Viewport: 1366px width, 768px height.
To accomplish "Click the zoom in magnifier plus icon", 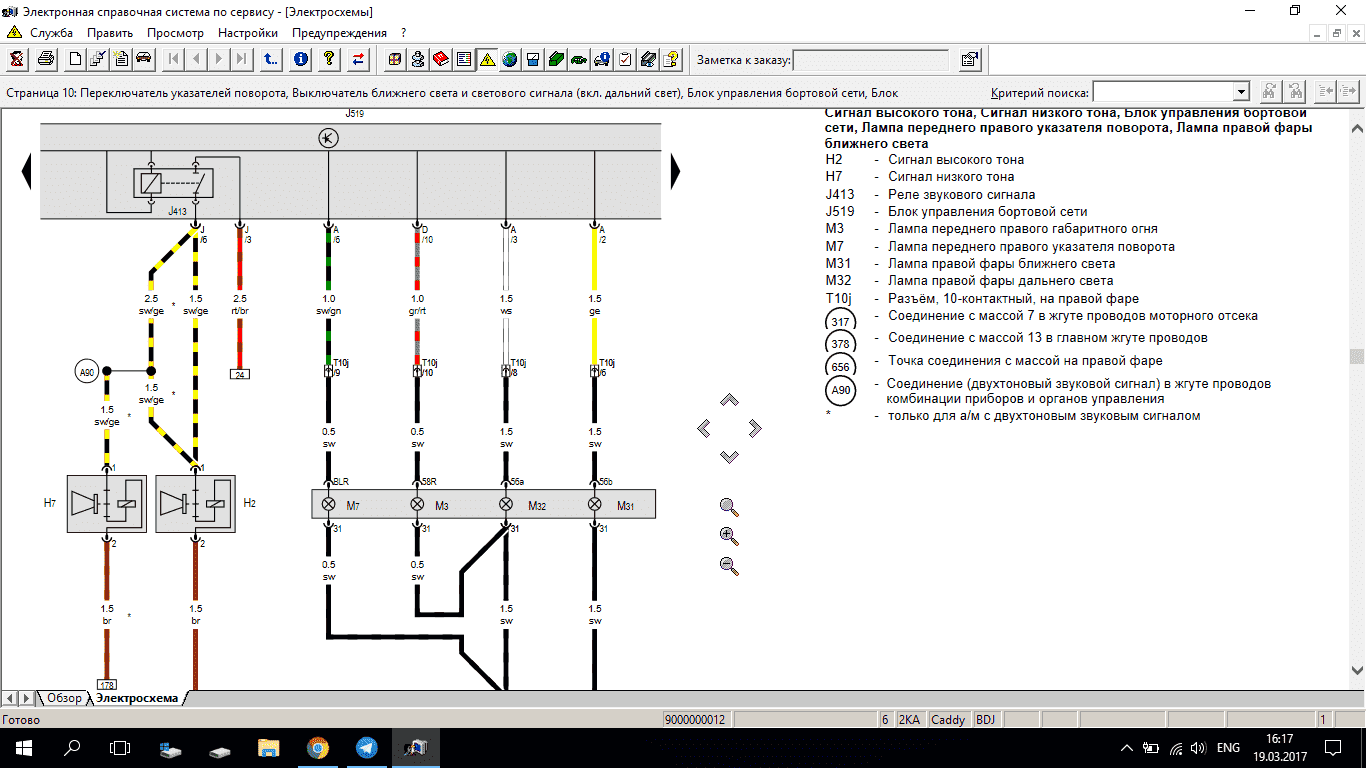I will click(729, 536).
